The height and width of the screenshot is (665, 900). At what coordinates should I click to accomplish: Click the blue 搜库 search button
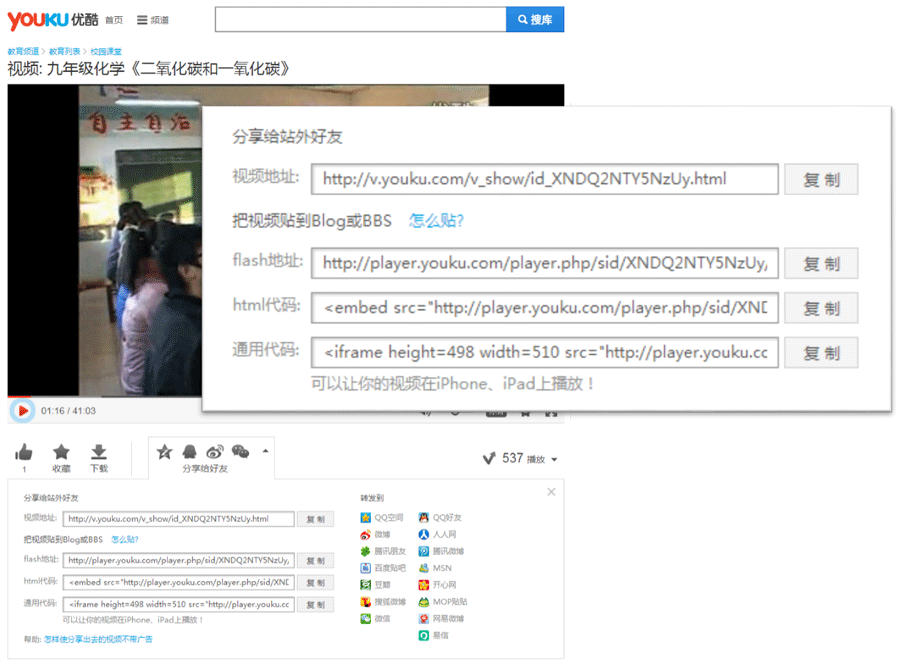(535, 19)
